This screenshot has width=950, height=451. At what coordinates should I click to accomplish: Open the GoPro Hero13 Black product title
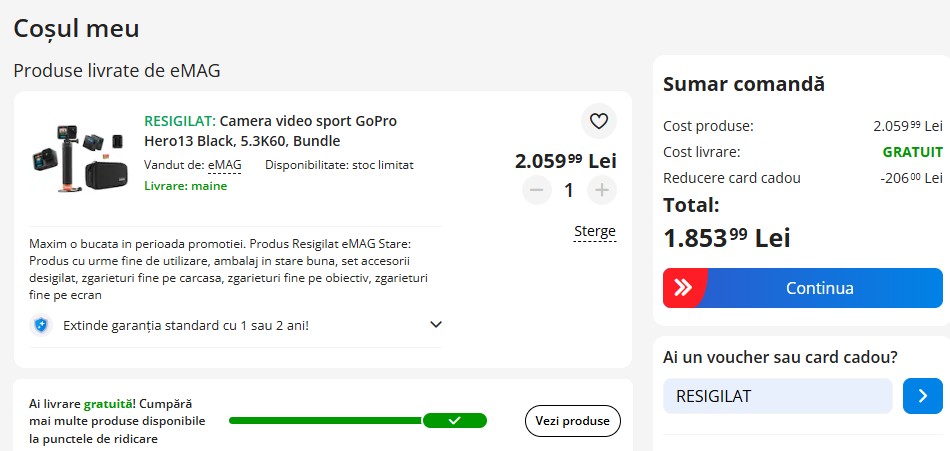(x=270, y=131)
